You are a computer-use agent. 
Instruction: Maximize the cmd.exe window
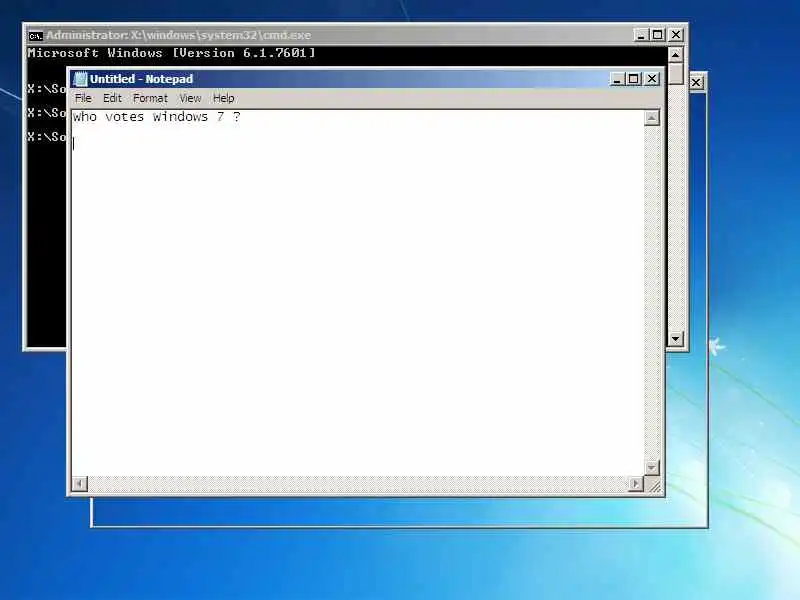658,35
